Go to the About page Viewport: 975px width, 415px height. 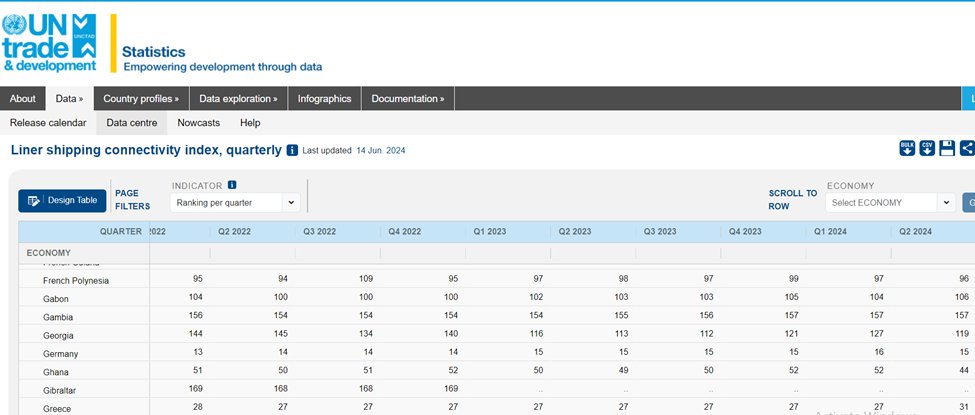[23, 98]
